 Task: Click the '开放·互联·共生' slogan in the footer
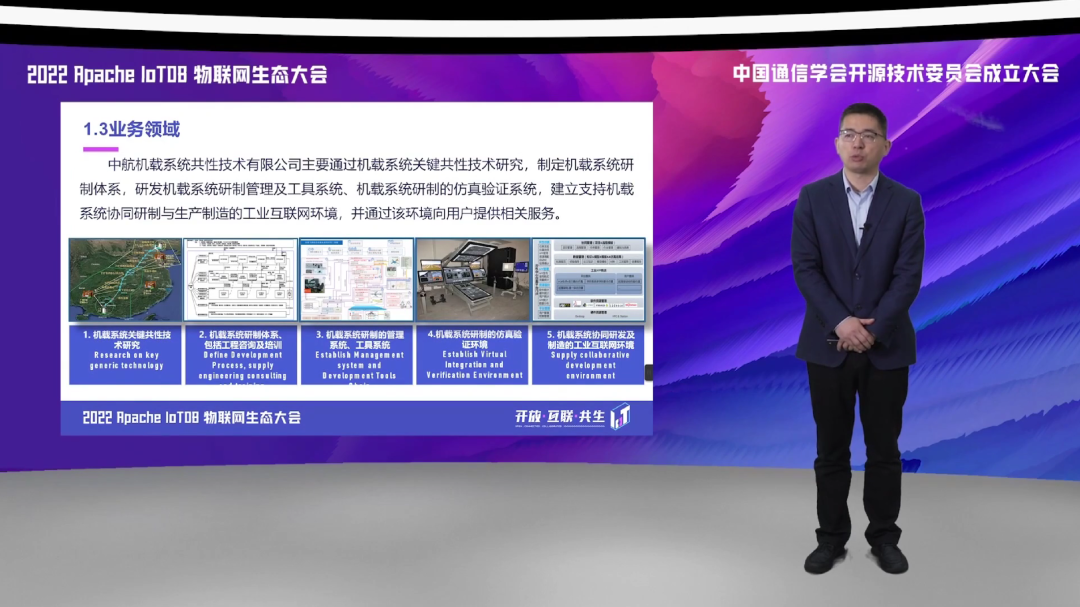pos(559,417)
